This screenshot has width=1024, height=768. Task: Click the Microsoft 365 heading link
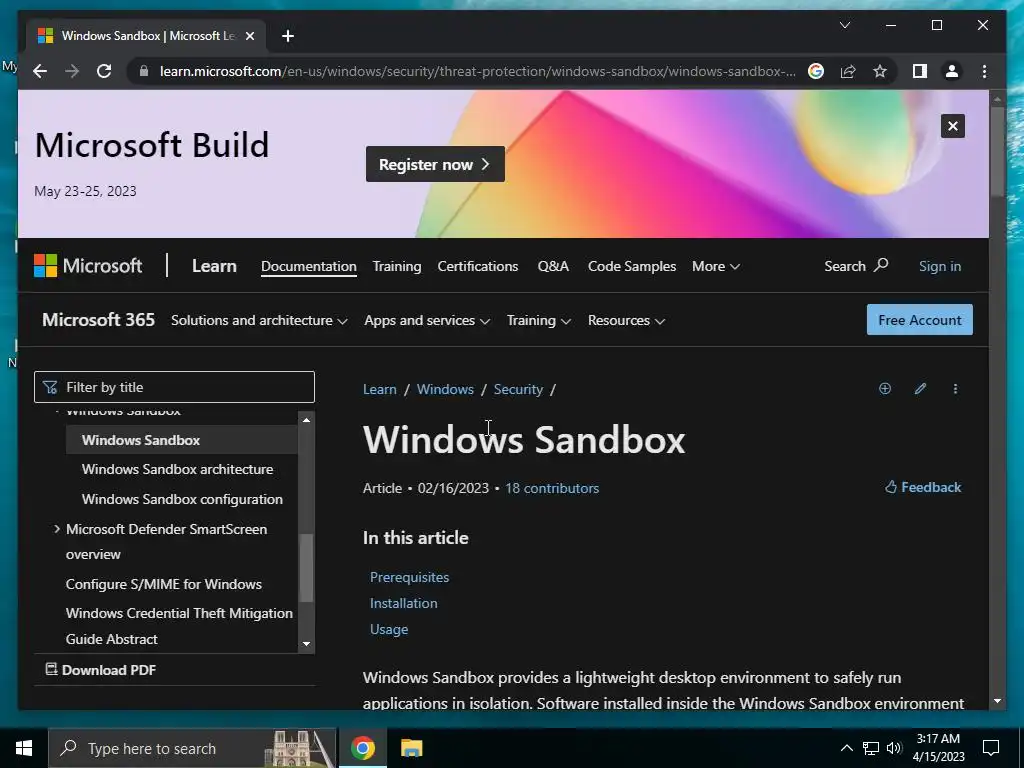(99, 320)
